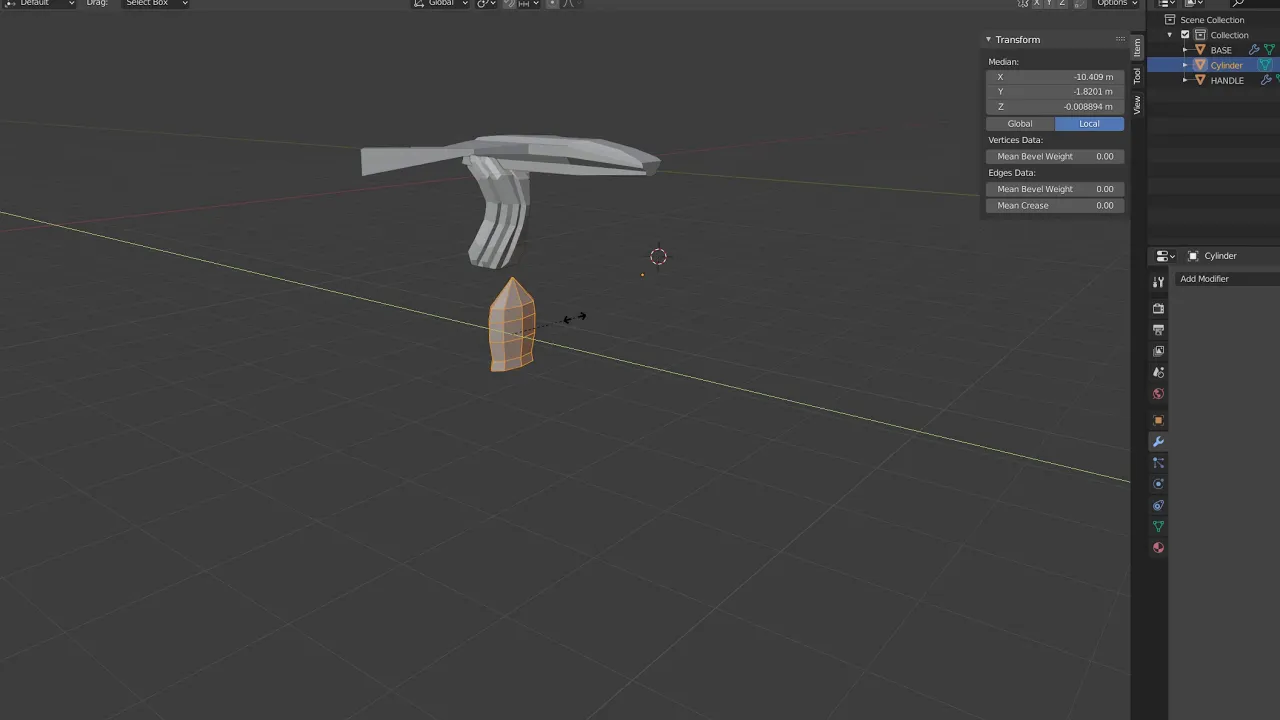Click the modifier wrench icon on BASE row

(x=1254, y=50)
